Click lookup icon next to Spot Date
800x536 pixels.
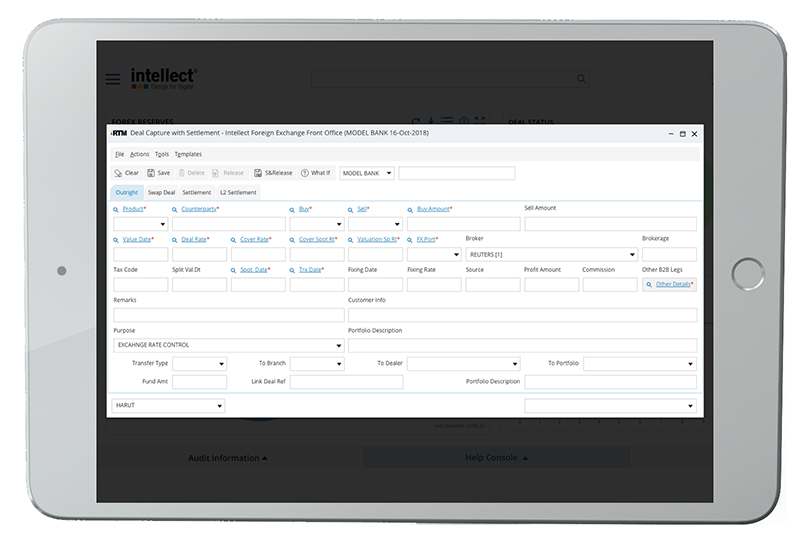pos(233,270)
